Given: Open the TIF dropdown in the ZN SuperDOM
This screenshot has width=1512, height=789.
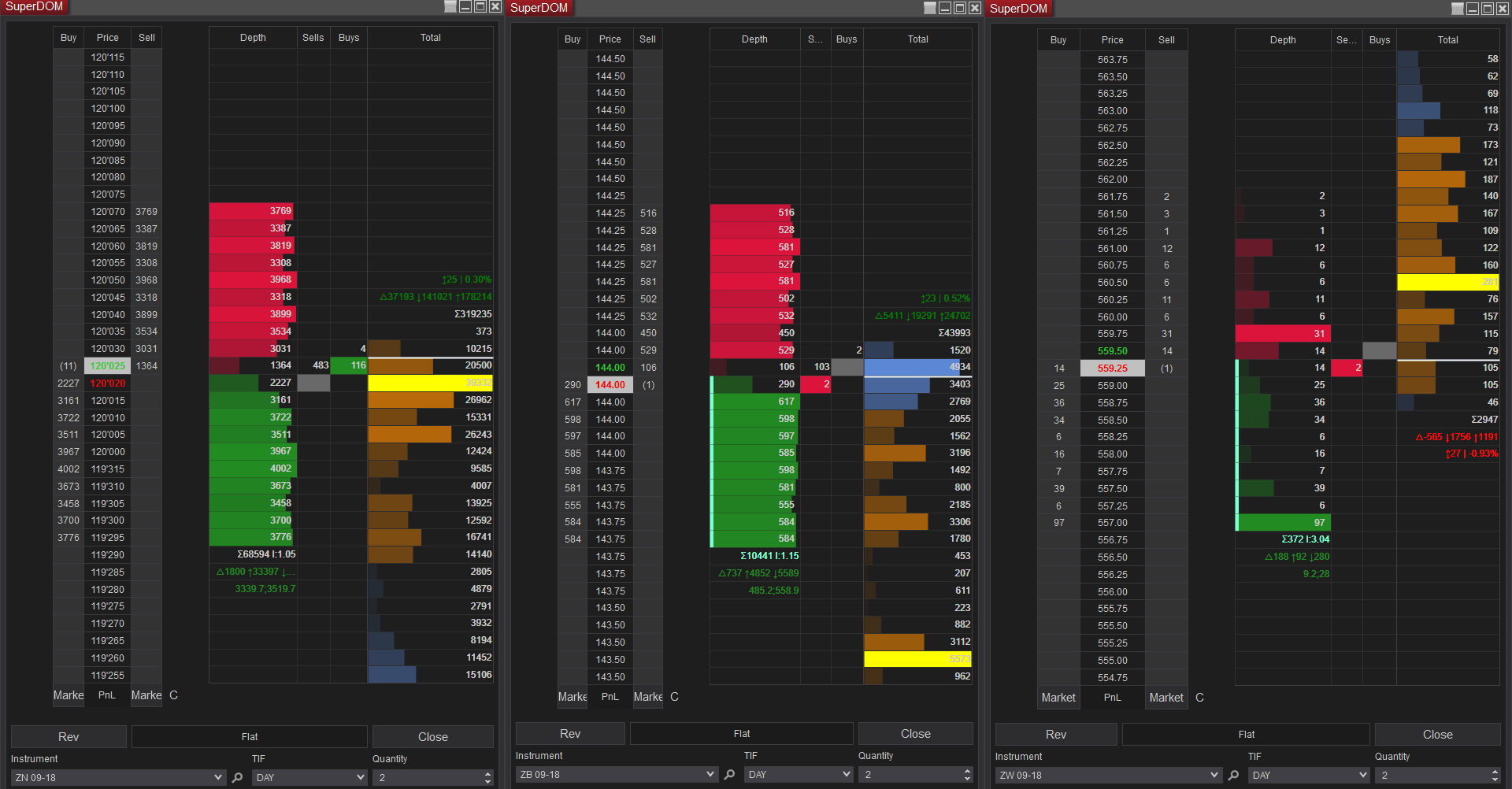Looking at the screenshot, I should click(x=309, y=777).
